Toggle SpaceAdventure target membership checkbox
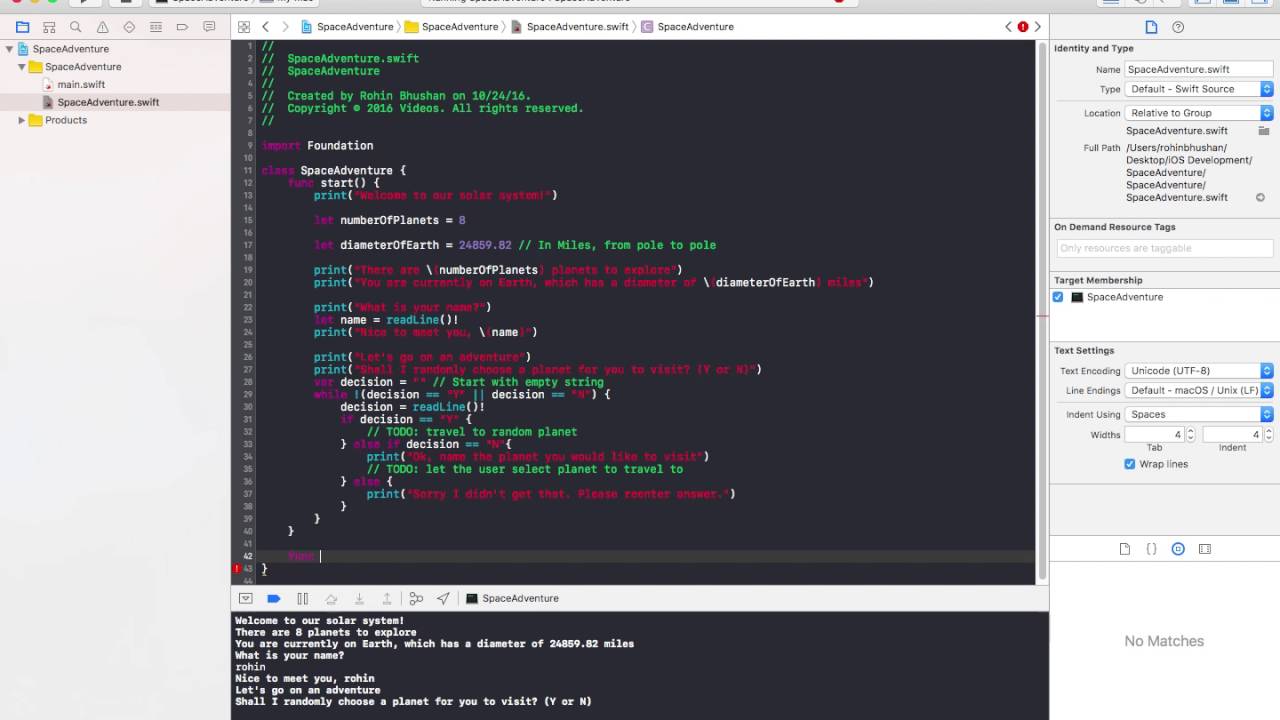The image size is (1280, 720). pos(1058,297)
